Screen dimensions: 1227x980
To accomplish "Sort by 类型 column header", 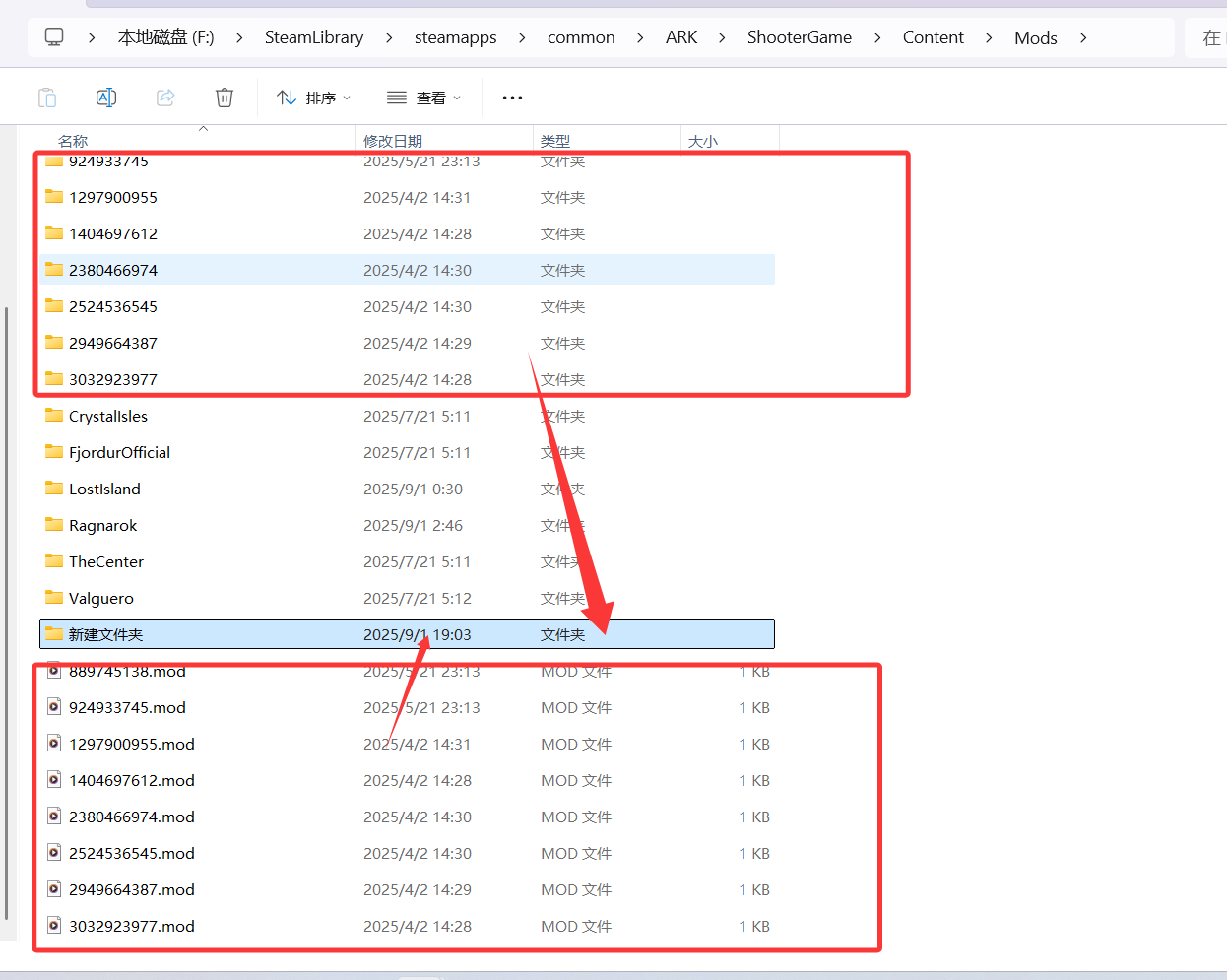I will [555, 141].
